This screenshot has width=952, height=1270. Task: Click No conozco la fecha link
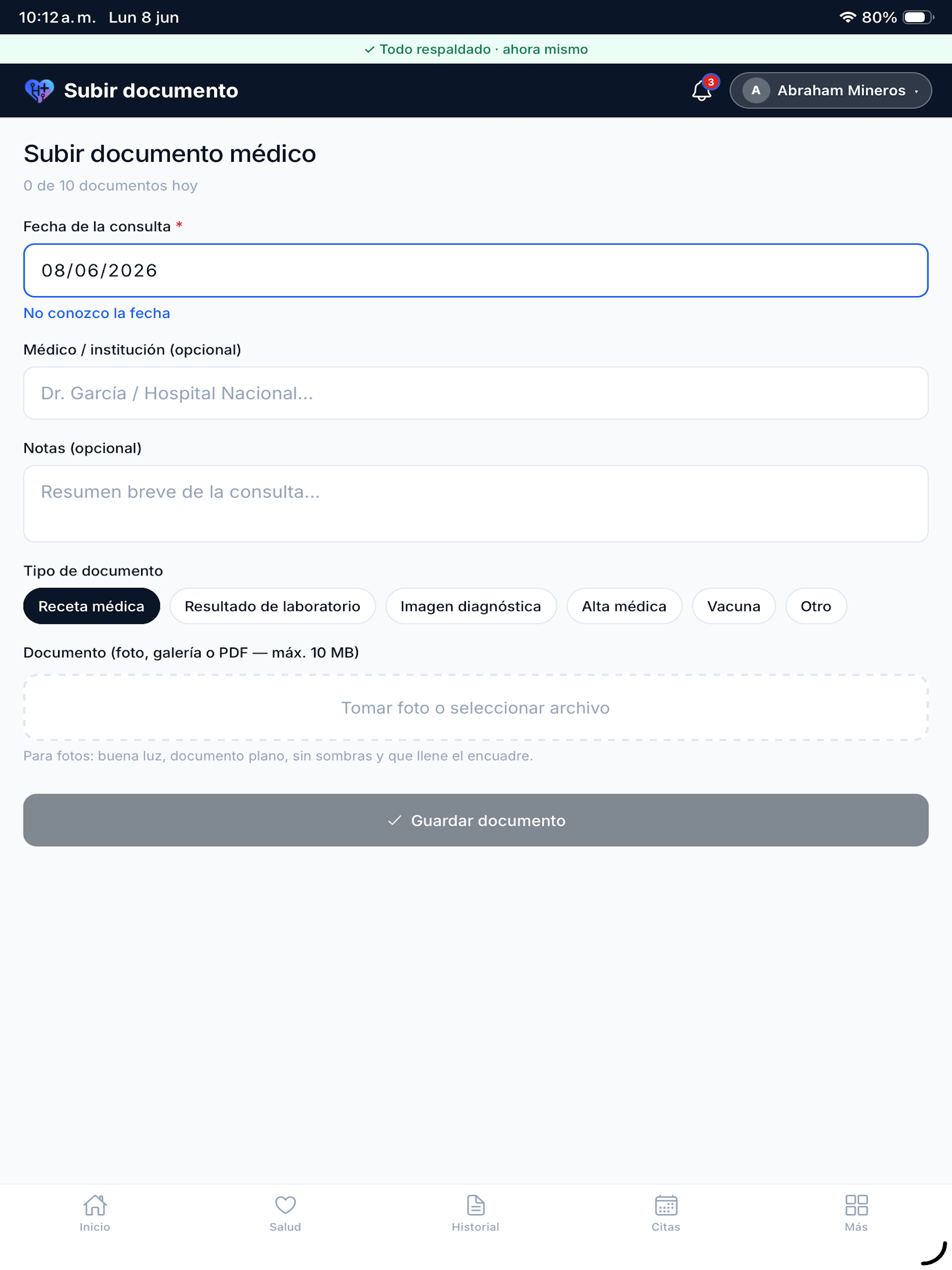97,313
